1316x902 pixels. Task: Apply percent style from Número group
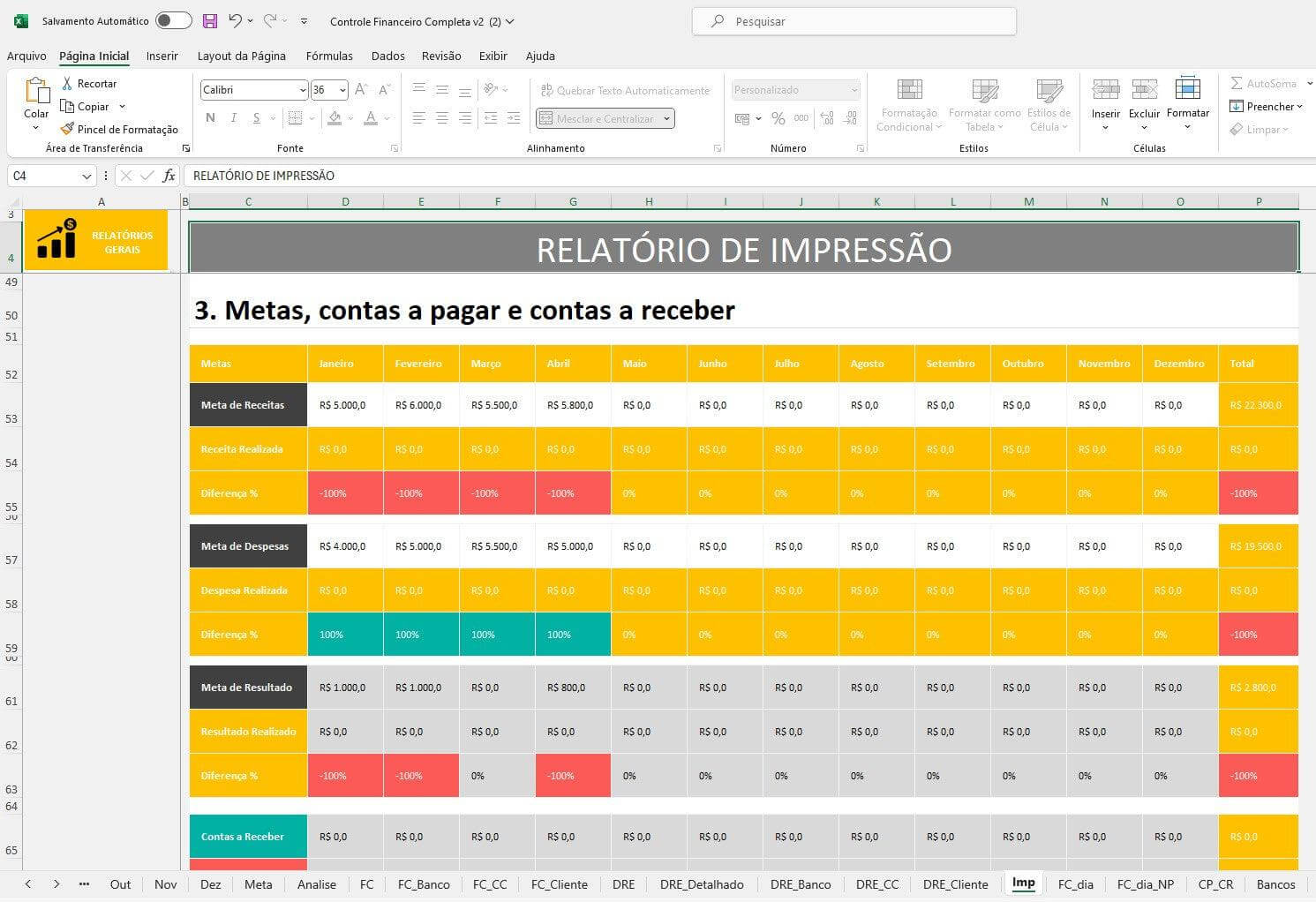[x=777, y=117]
